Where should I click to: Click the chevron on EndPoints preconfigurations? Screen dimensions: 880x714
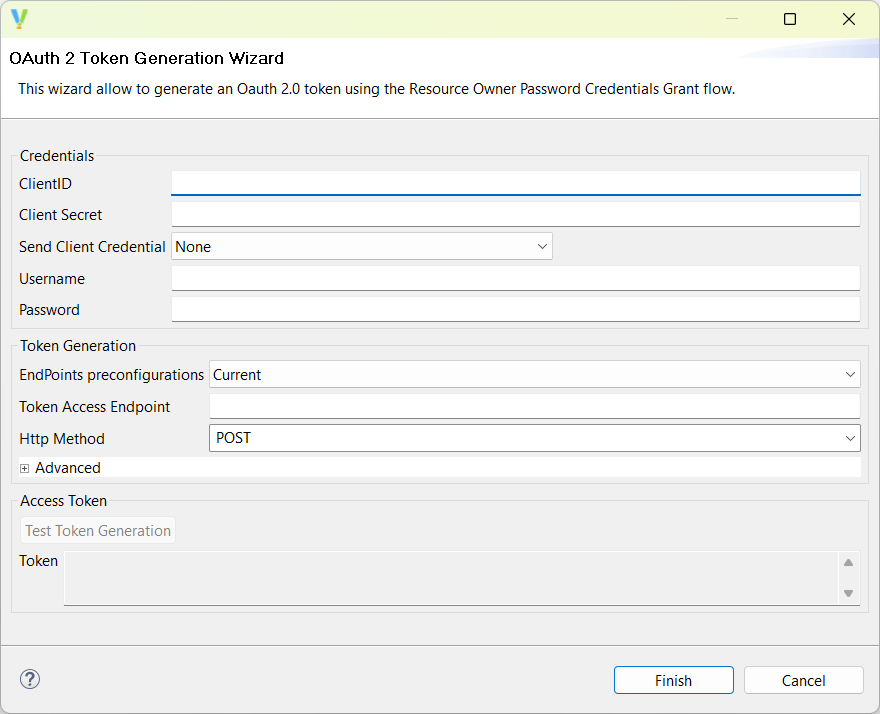(849, 374)
